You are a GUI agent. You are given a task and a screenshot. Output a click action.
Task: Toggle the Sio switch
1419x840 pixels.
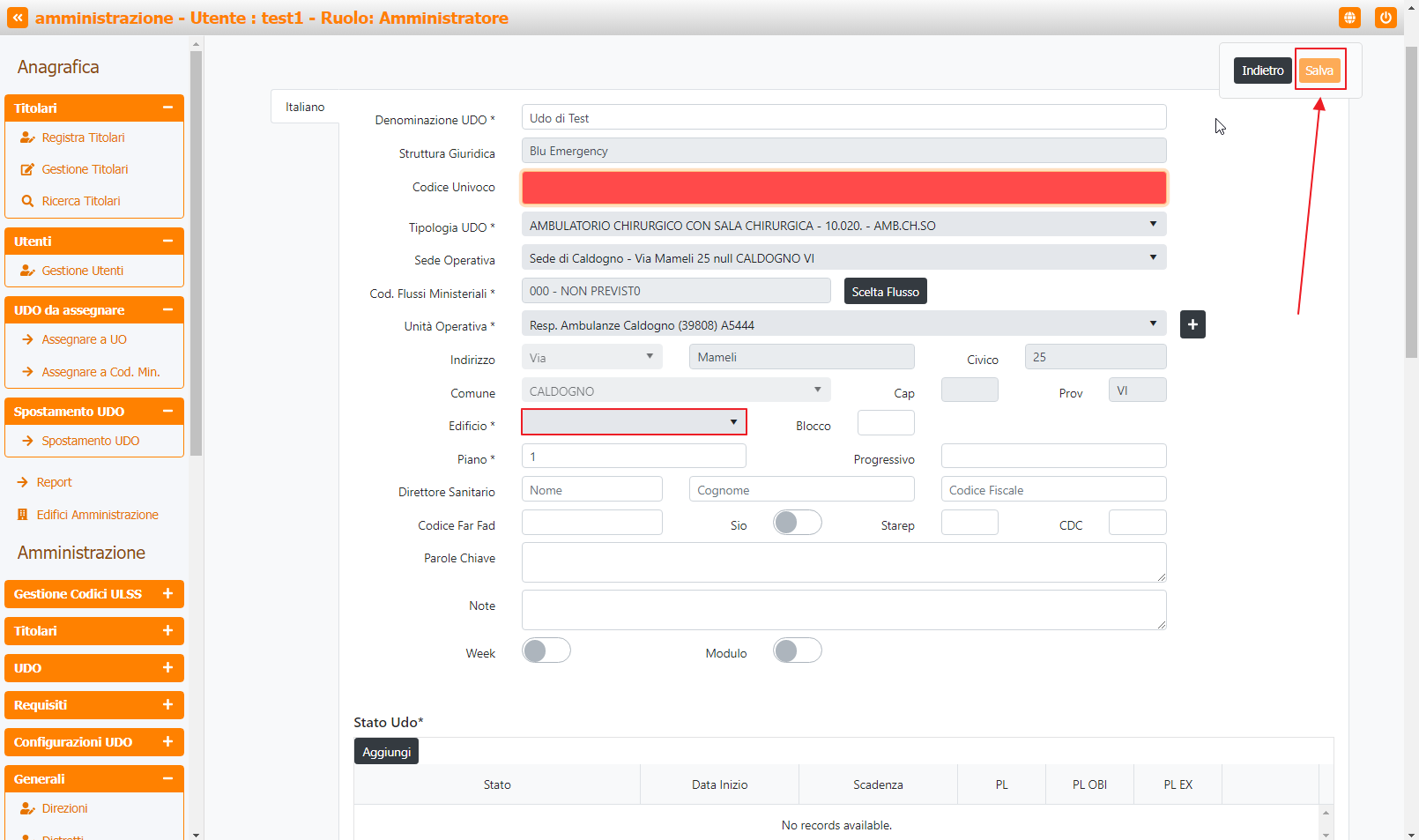(797, 523)
